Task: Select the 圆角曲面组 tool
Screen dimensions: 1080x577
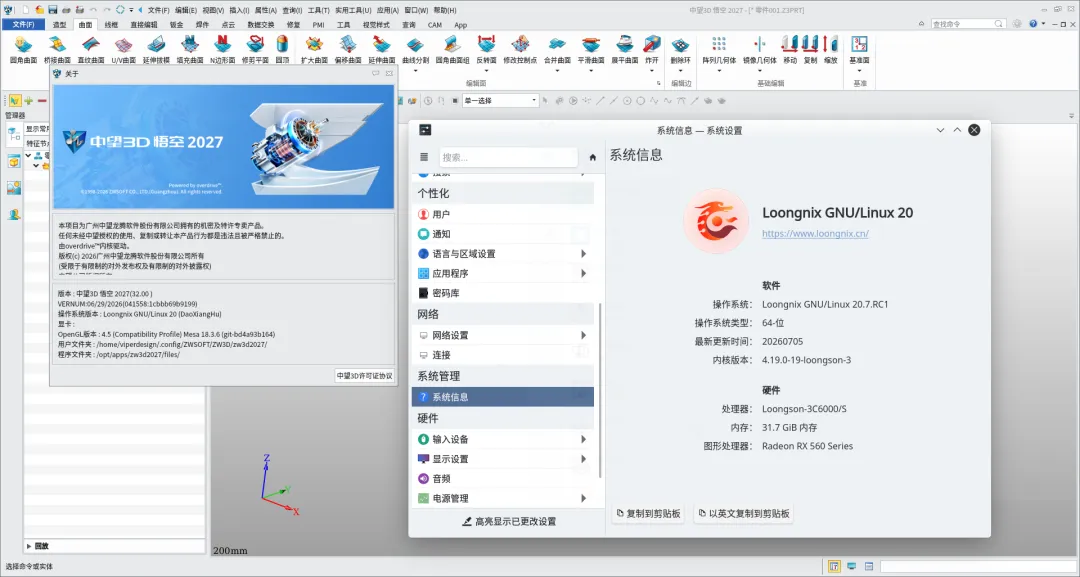Action: [x=453, y=50]
